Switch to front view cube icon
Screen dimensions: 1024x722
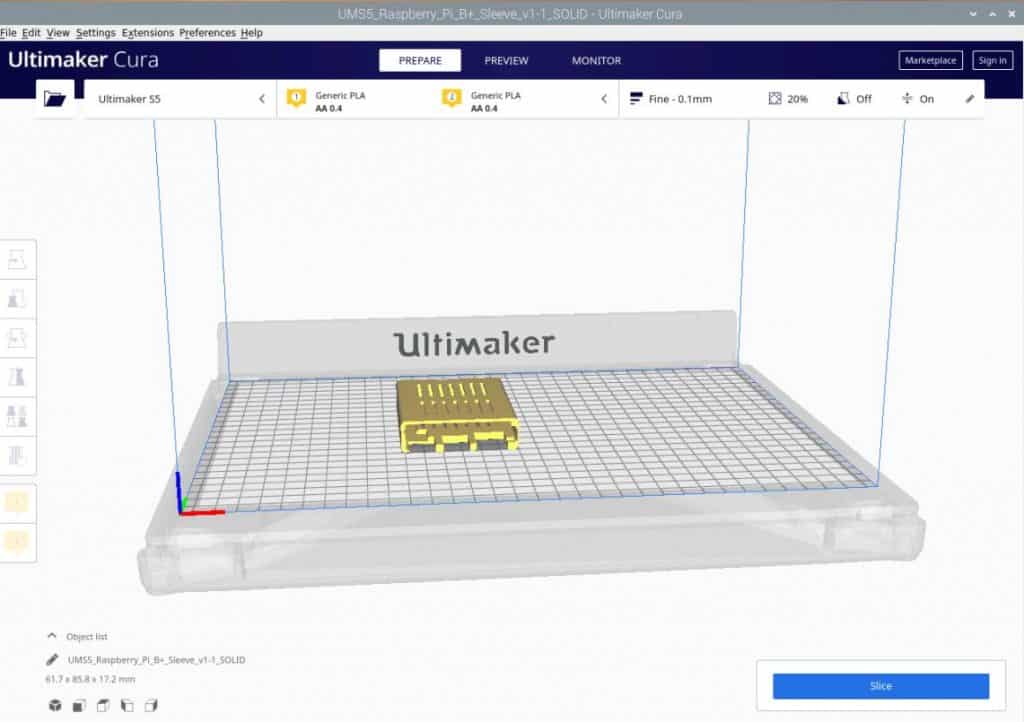[79, 705]
